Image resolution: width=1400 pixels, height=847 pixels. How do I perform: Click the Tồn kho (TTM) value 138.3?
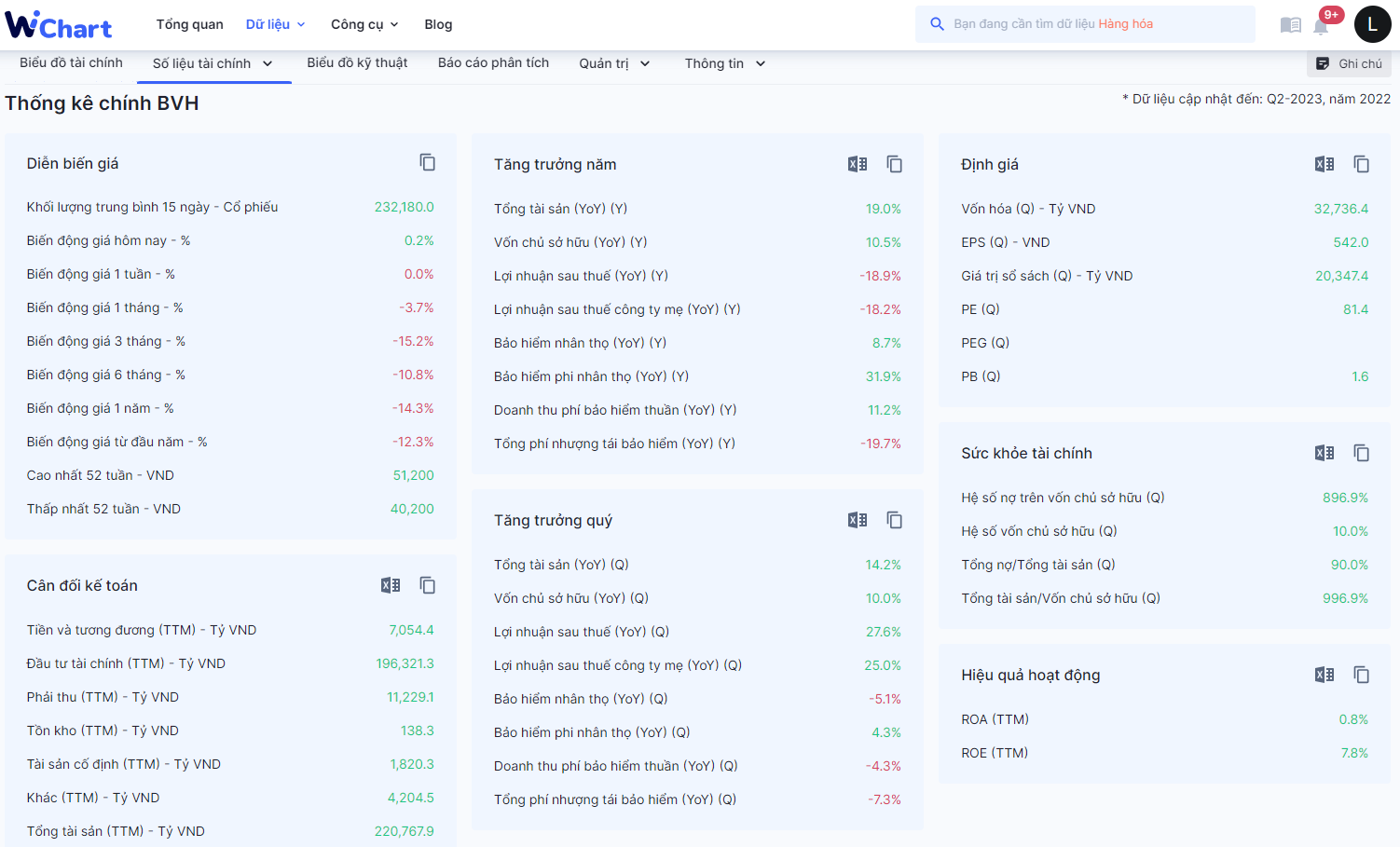(x=417, y=731)
